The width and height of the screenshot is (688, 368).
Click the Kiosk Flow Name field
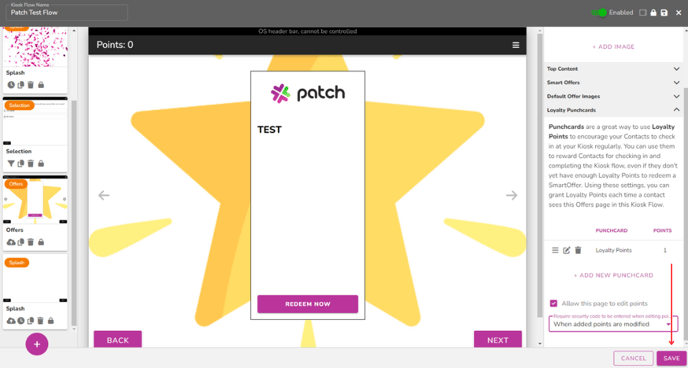(67, 12)
